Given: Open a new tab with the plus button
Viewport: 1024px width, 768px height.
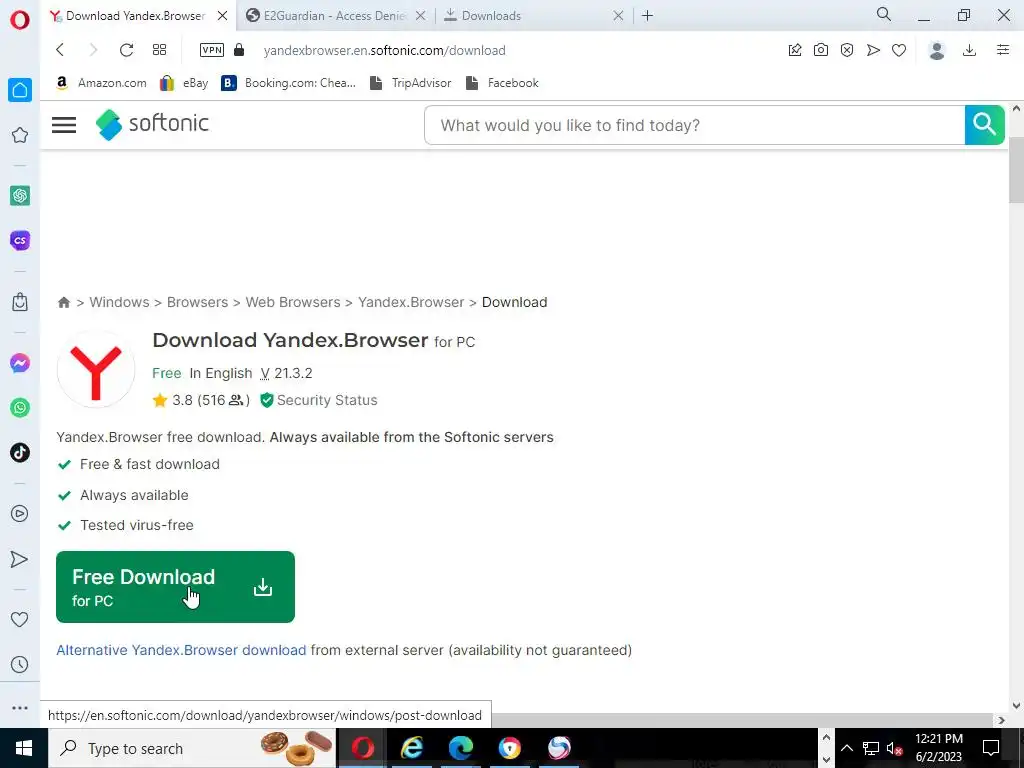Looking at the screenshot, I should click(647, 16).
